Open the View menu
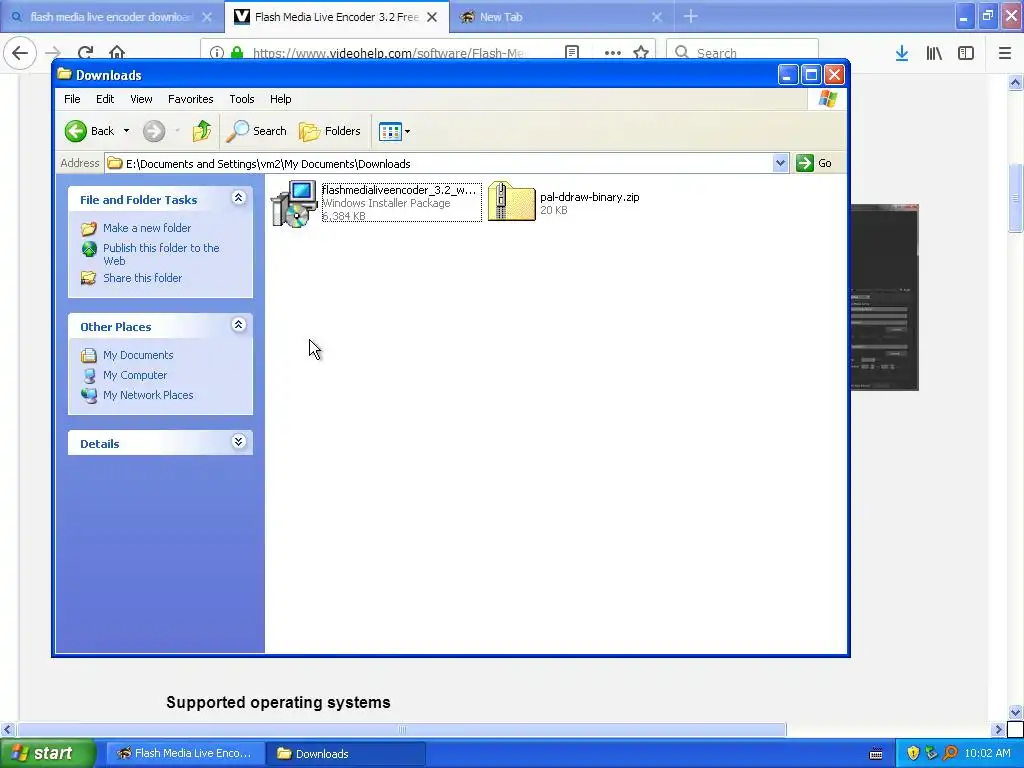 point(141,99)
